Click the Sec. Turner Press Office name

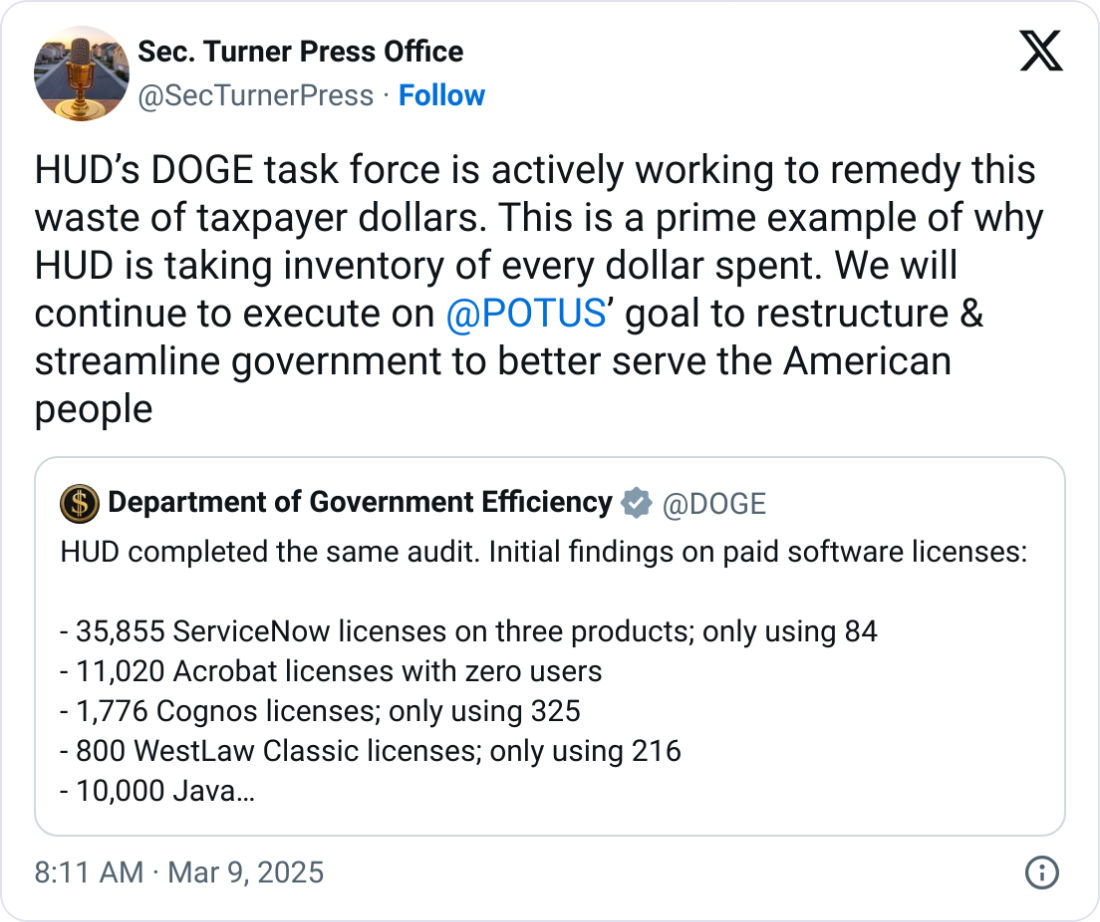(x=299, y=52)
